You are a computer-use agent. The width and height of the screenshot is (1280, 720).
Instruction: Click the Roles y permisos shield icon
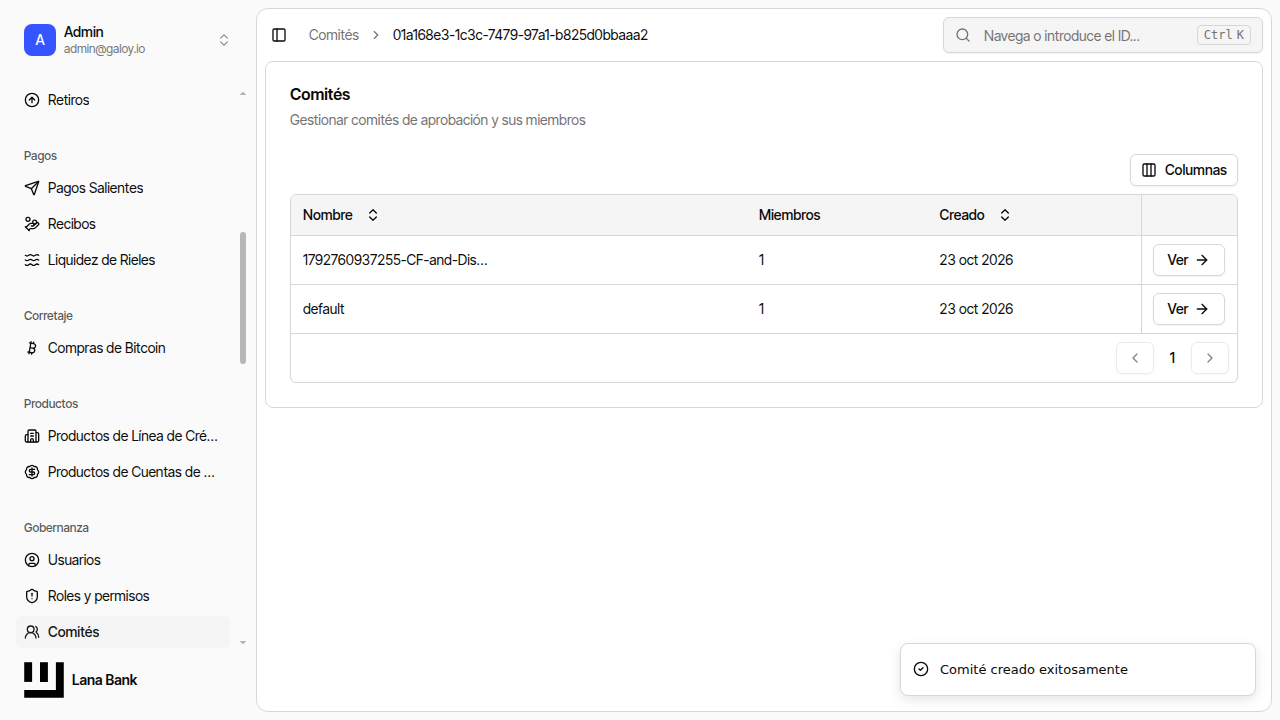coord(32,596)
